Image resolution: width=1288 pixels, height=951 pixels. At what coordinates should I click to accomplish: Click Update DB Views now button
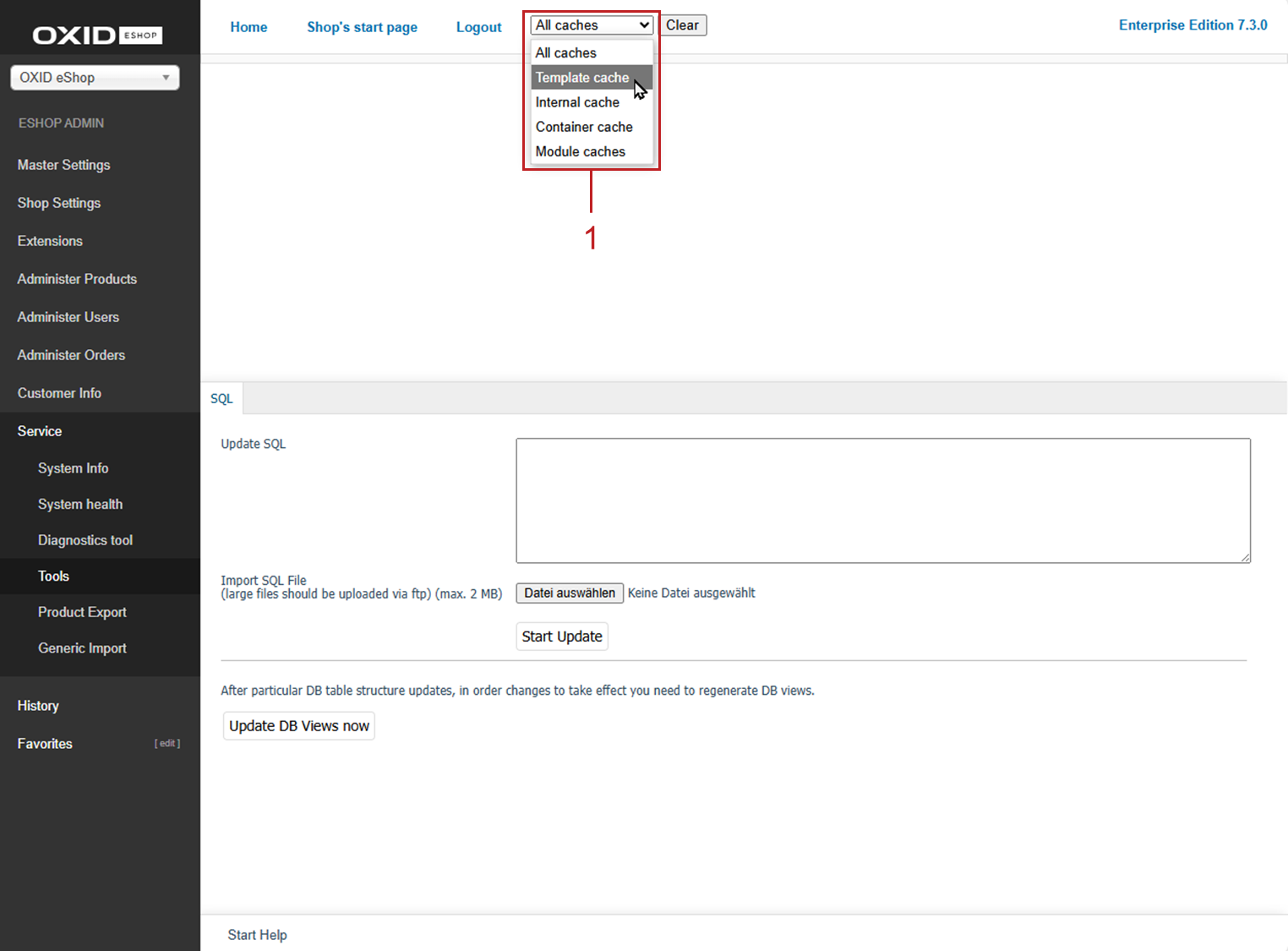[x=299, y=726]
